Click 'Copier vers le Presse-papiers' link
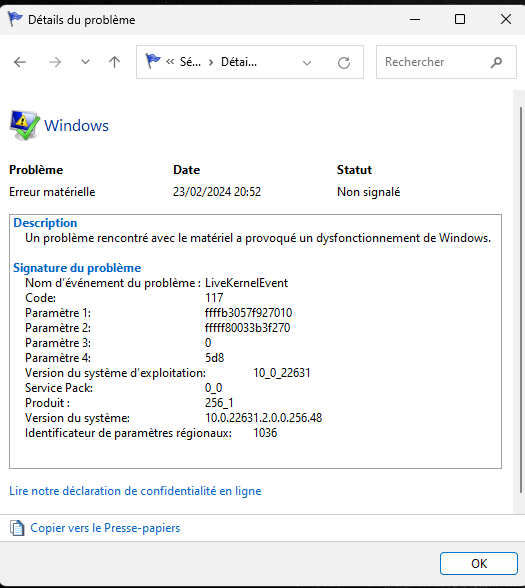Screen dimensions: 525x588 click(105, 528)
